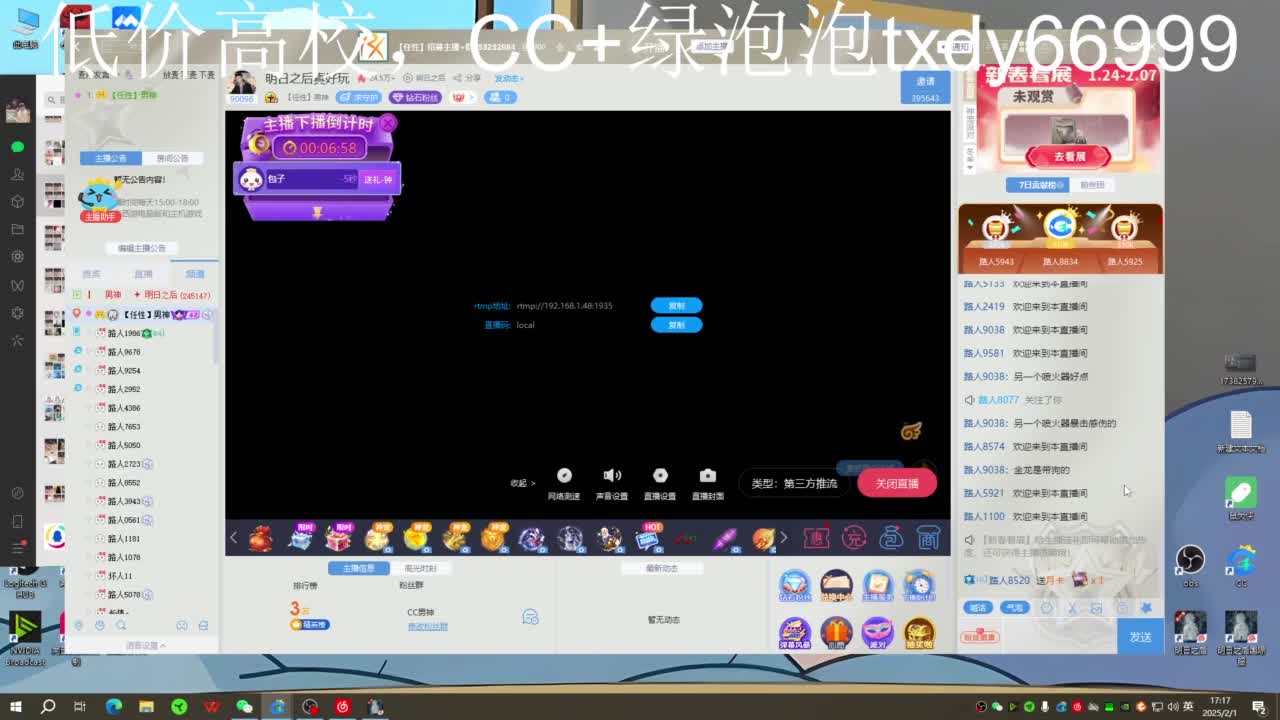
Task: Click the 去看展 banner button
Action: 1069,157
